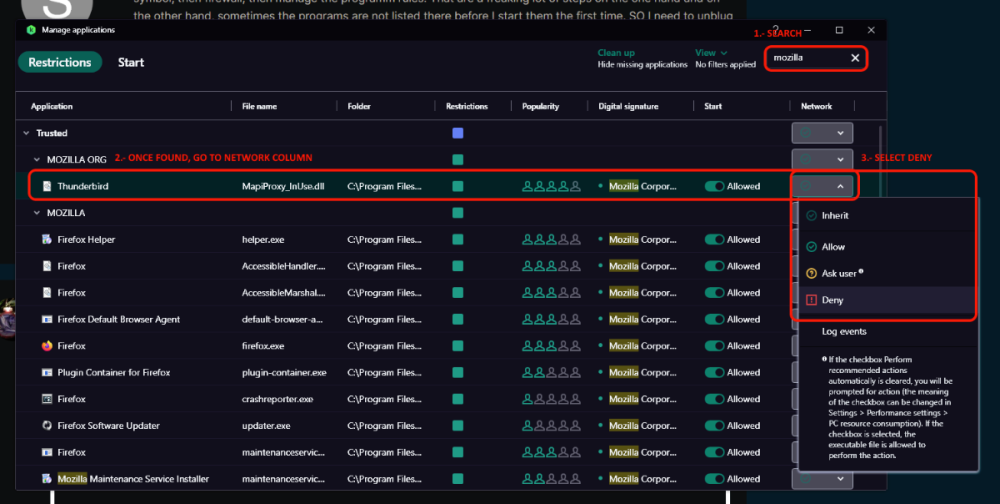Click the Firefox Software Updater icon
The height and width of the screenshot is (504, 1000).
pos(47,426)
